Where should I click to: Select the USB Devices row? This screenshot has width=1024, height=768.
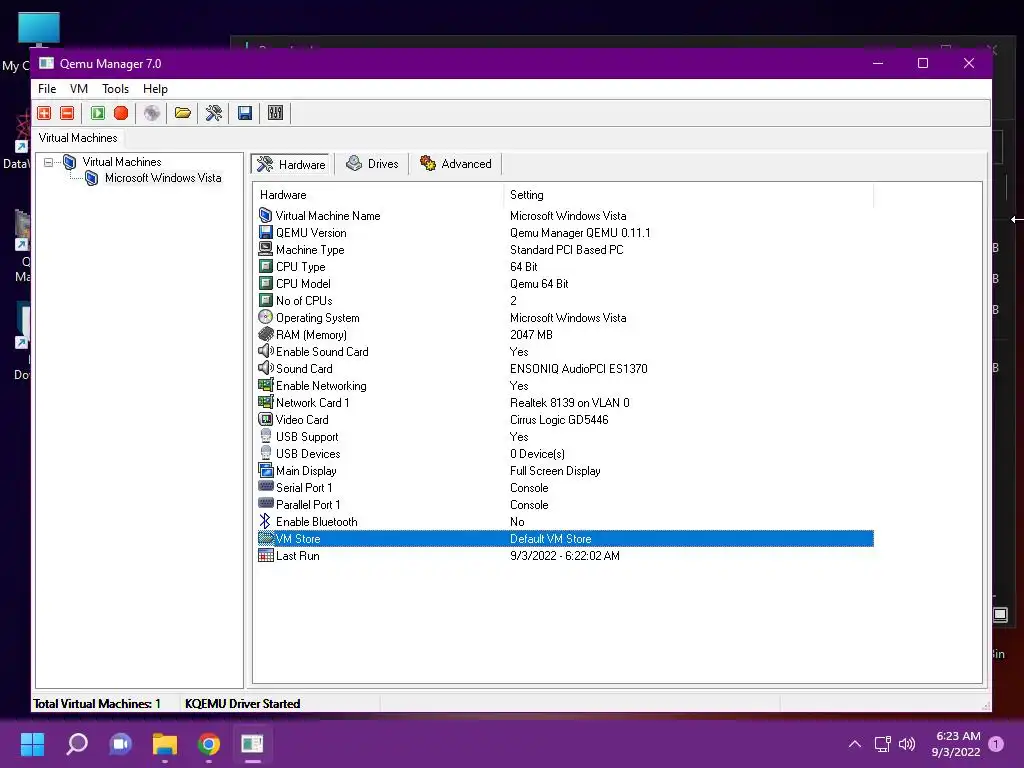pyautogui.click(x=566, y=453)
